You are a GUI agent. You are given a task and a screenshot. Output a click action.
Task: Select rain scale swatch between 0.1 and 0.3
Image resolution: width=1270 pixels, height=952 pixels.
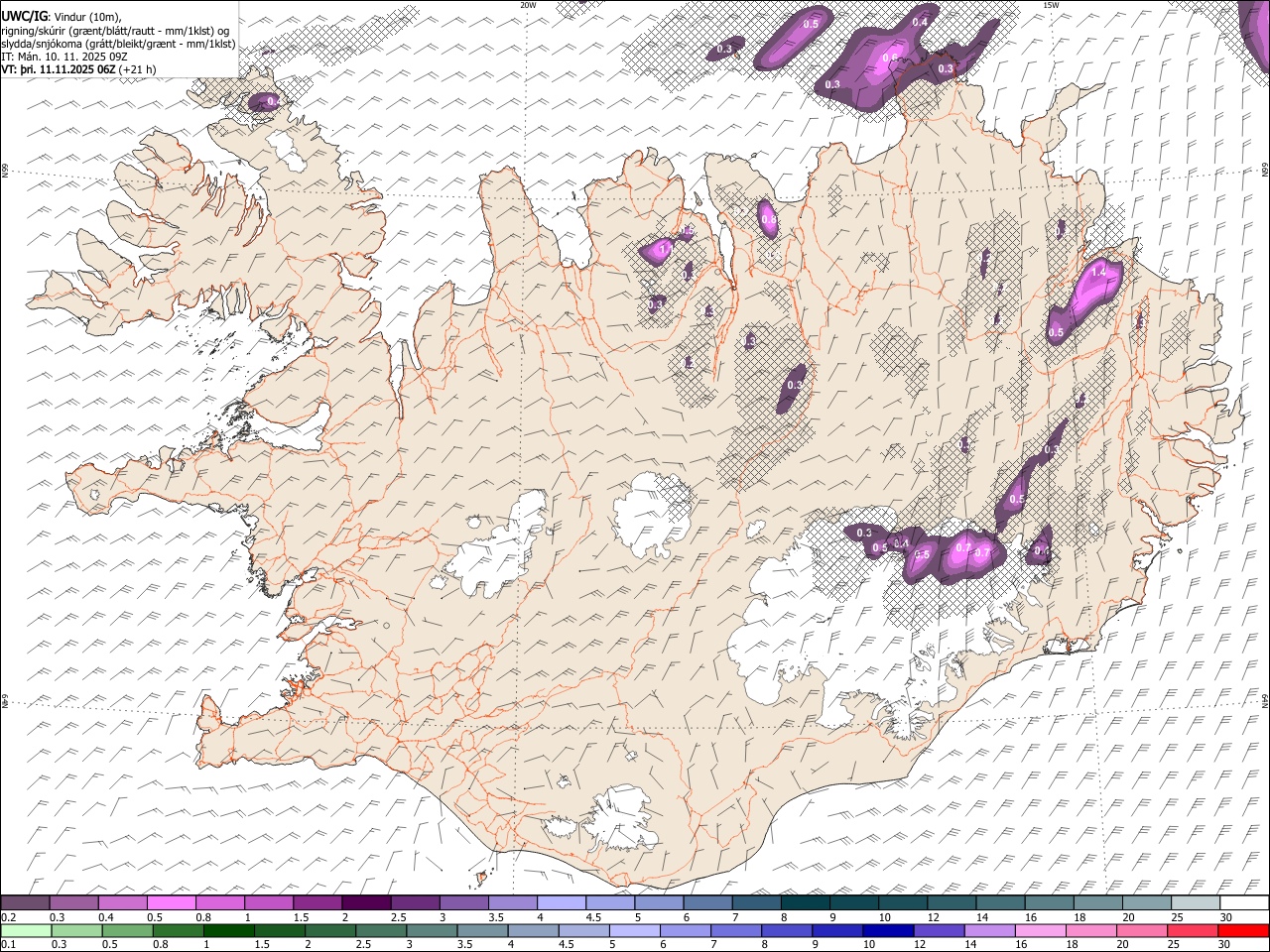26,930
